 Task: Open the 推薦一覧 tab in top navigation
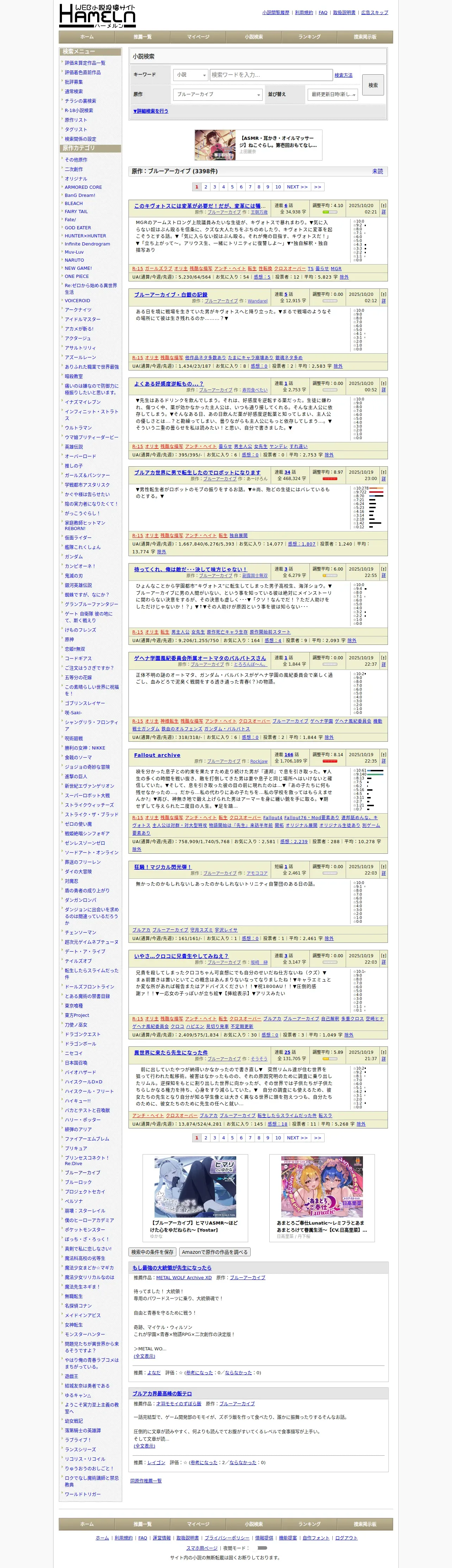coord(142,37)
